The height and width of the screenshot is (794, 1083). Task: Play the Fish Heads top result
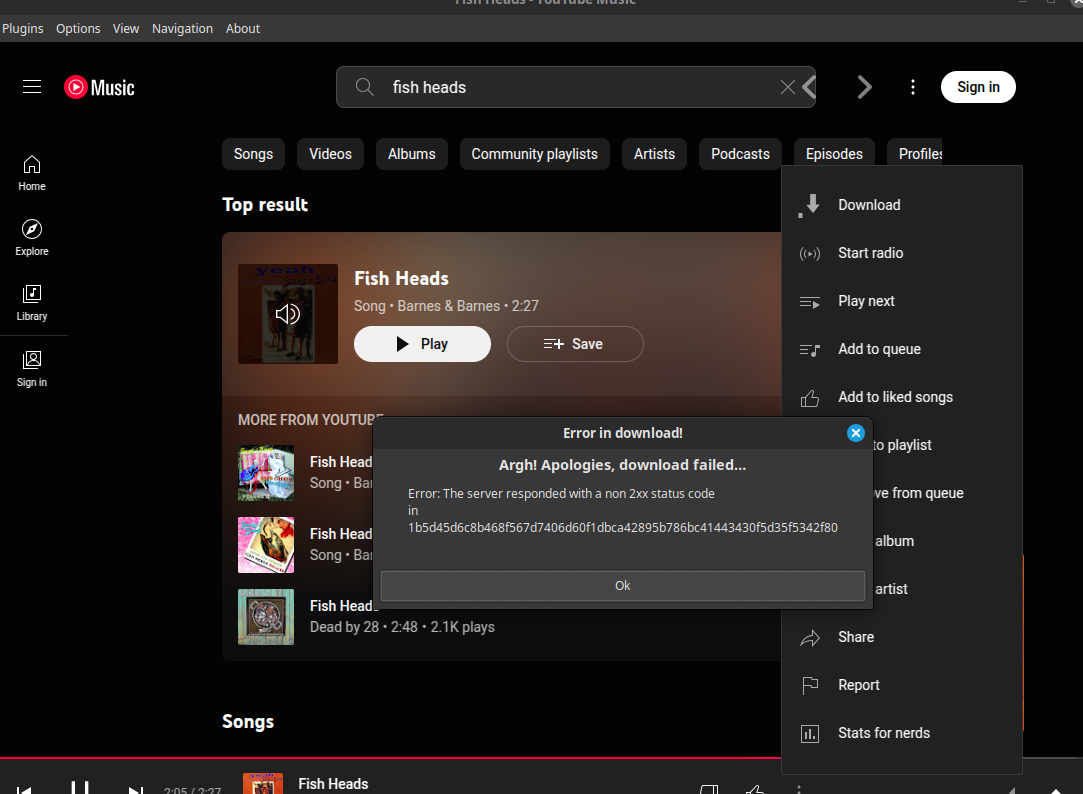tap(423, 344)
